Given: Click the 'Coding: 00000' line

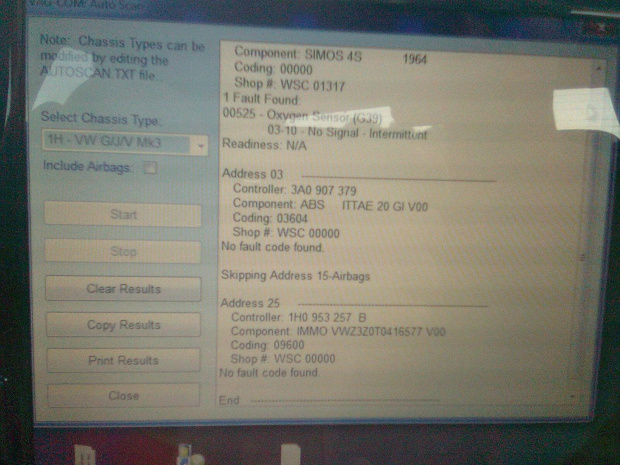Looking at the screenshot, I should point(273,68).
